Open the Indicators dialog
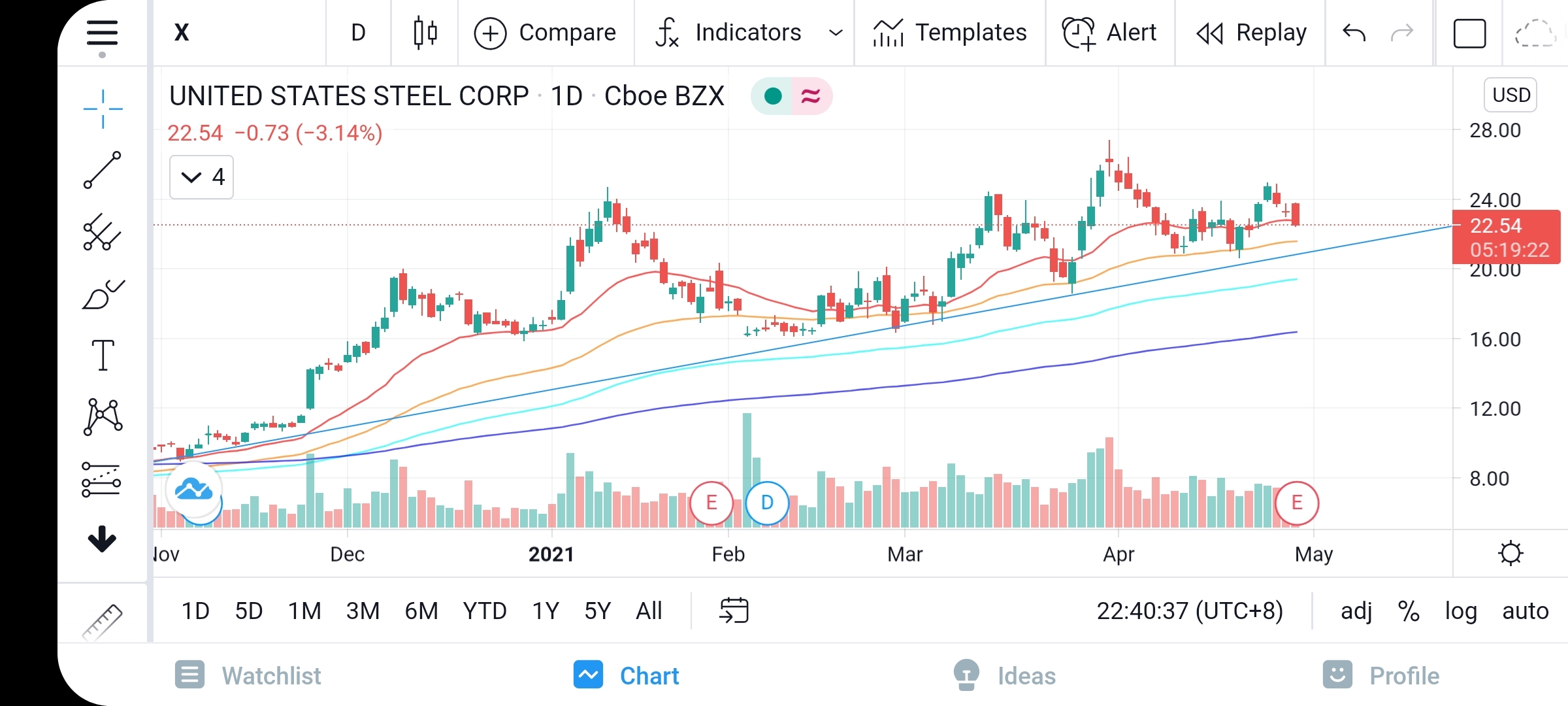The width and height of the screenshot is (1568, 706). tap(728, 33)
